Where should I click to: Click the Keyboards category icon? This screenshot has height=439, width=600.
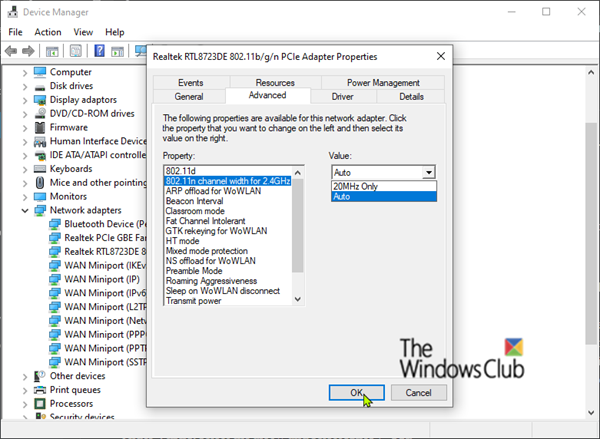40,169
